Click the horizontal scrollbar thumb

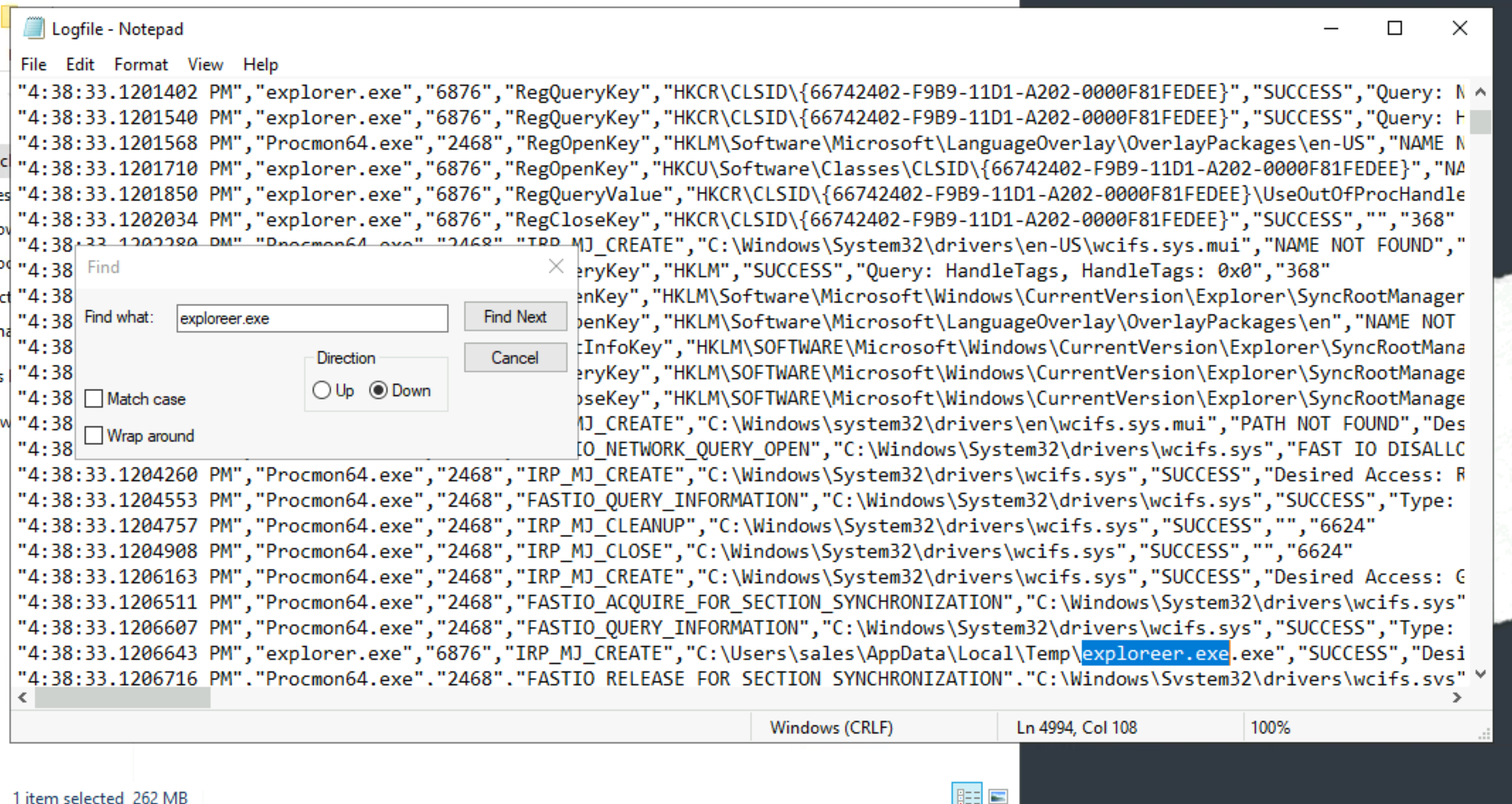click(x=122, y=698)
